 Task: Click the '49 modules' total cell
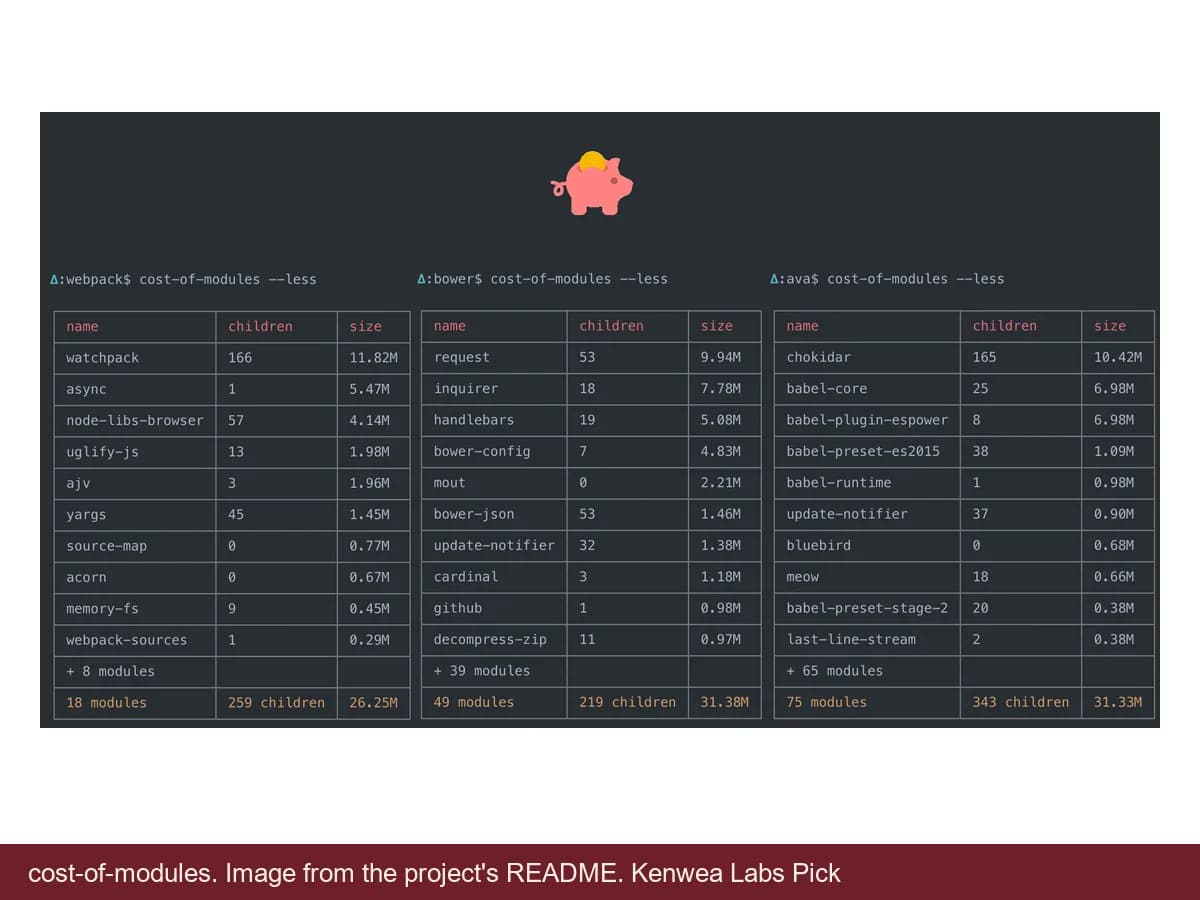[x=474, y=702]
